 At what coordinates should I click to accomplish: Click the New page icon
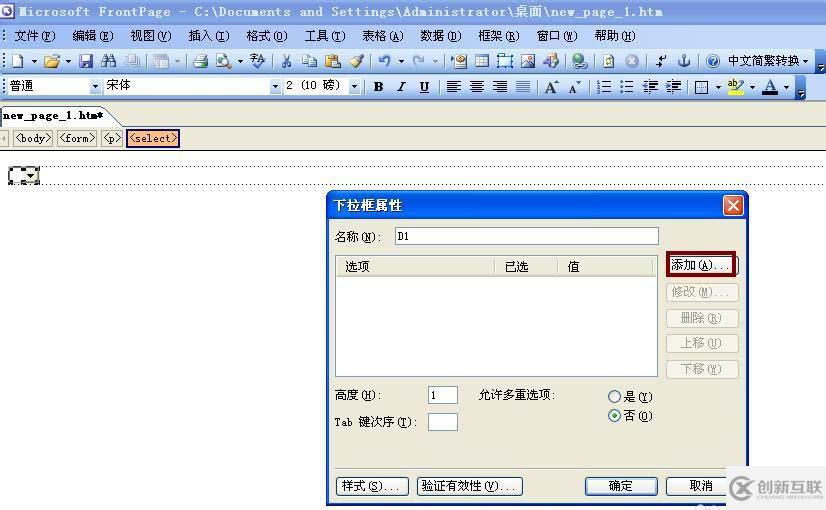click(17, 61)
